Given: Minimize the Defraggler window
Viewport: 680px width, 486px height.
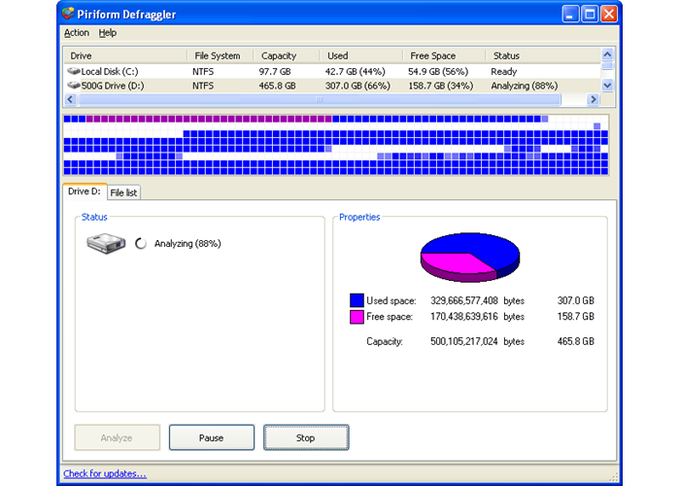Looking at the screenshot, I should click(x=570, y=14).
